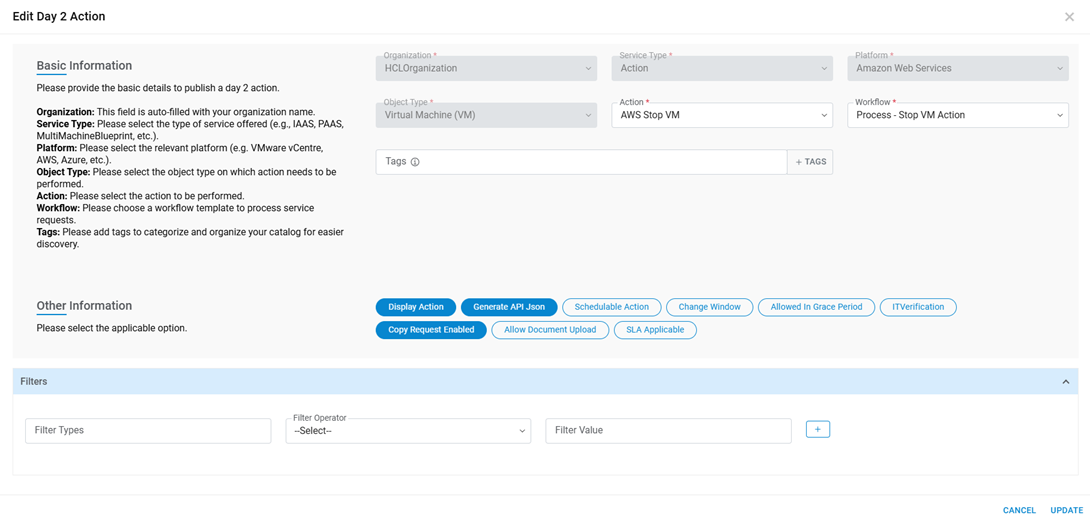Click the Filter Types input field
Viewport: 1090px width, 521px height.
(x=148, y=431)
